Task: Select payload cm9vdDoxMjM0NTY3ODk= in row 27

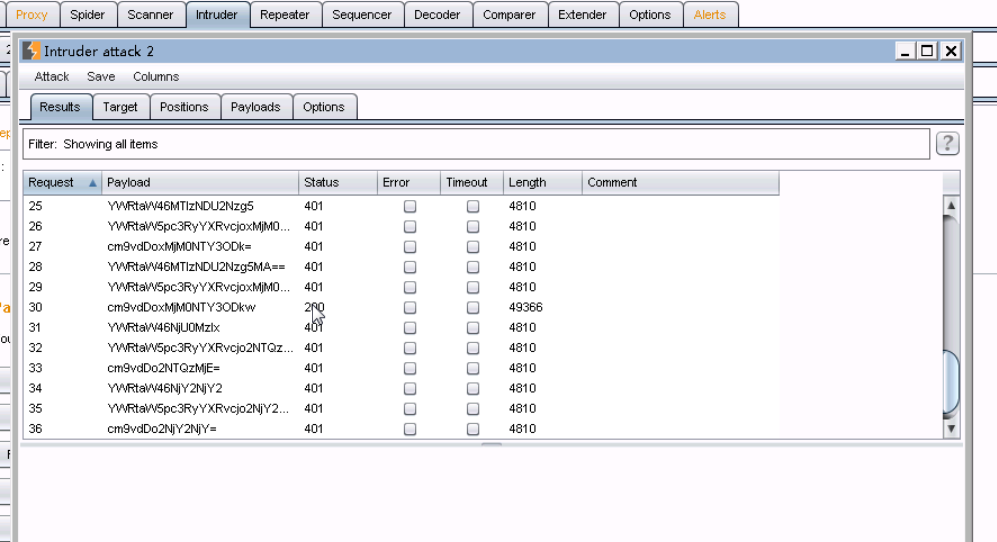Action: [179, 247]
